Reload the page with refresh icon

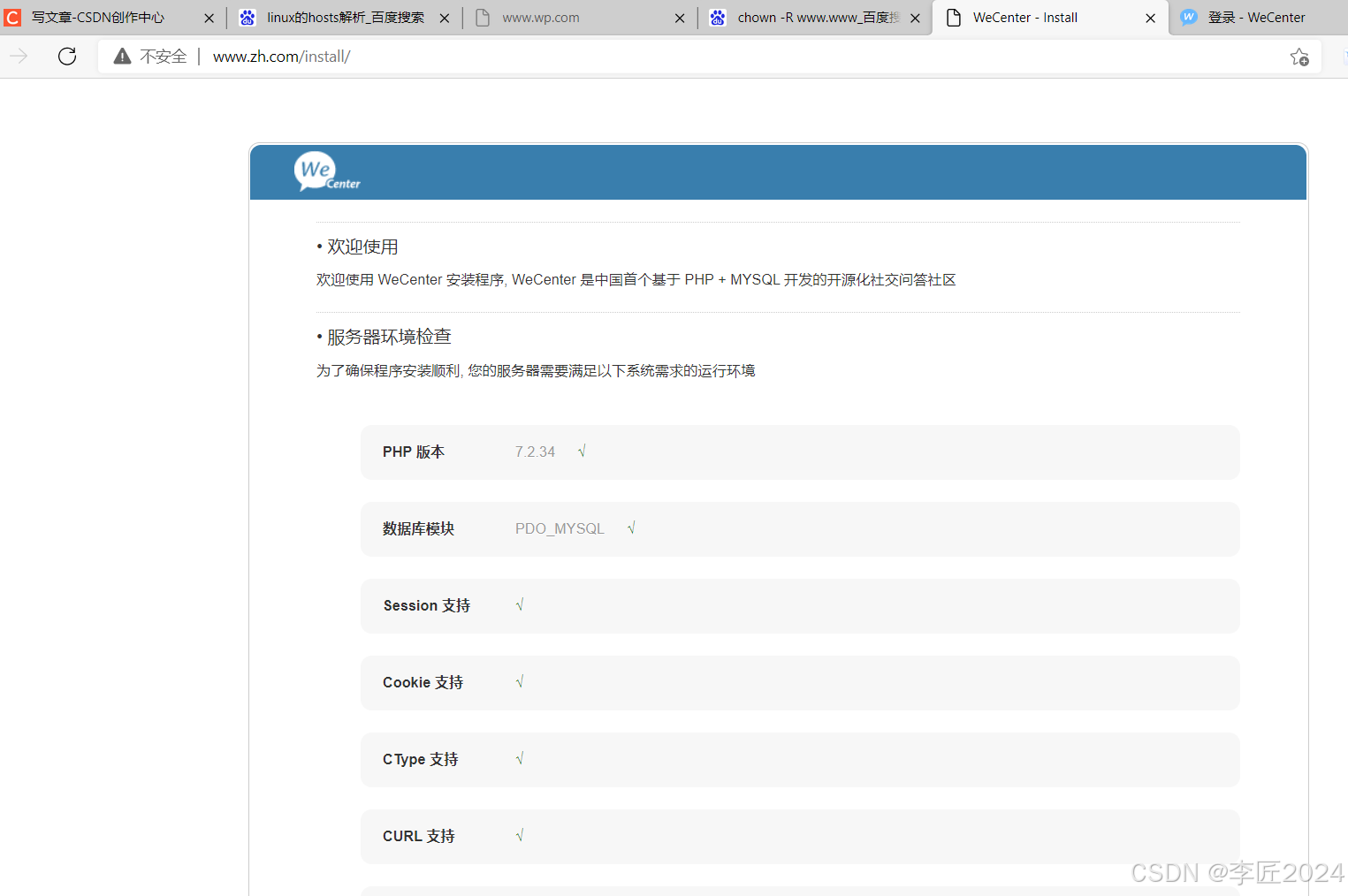pos(67,57)
